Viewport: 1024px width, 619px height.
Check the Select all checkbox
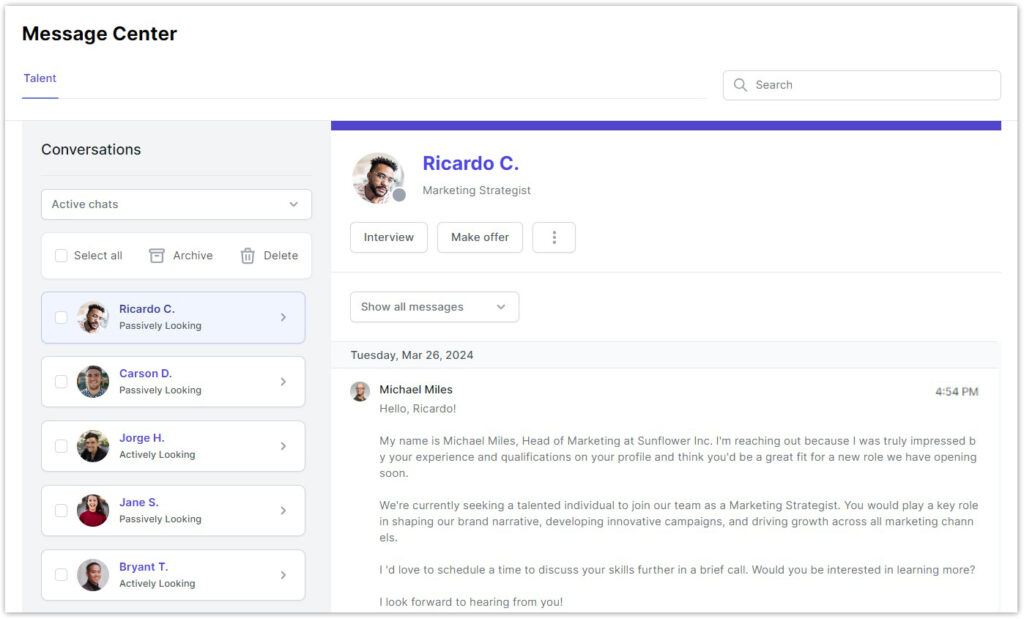(61, 256)
